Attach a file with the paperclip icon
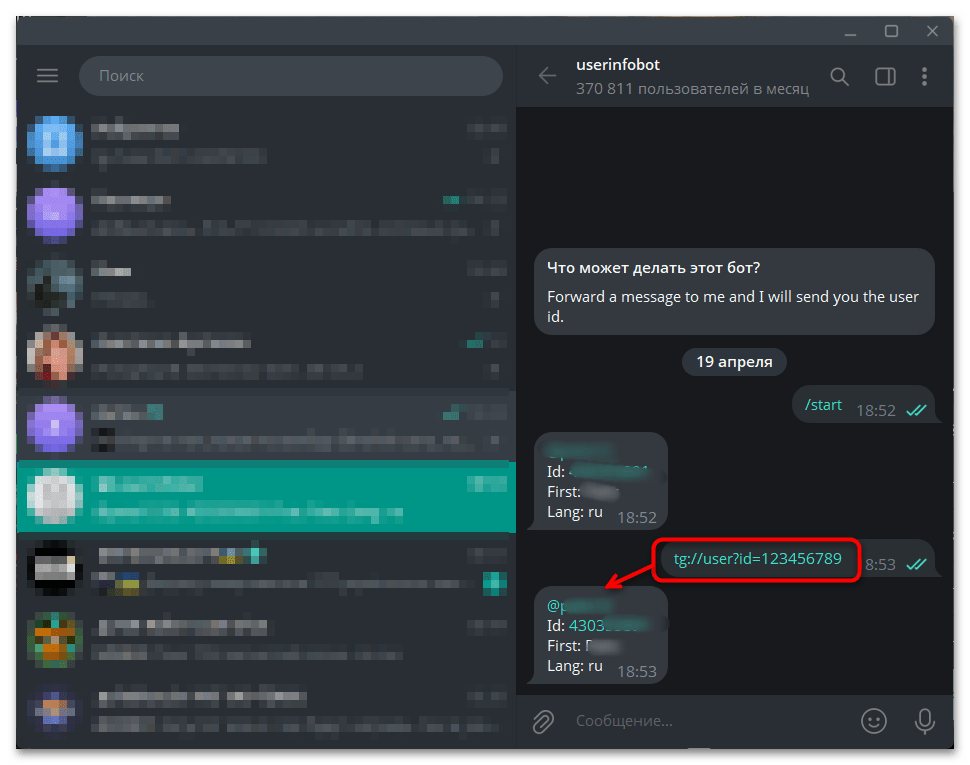970x765 pixels. pos(543,721)
